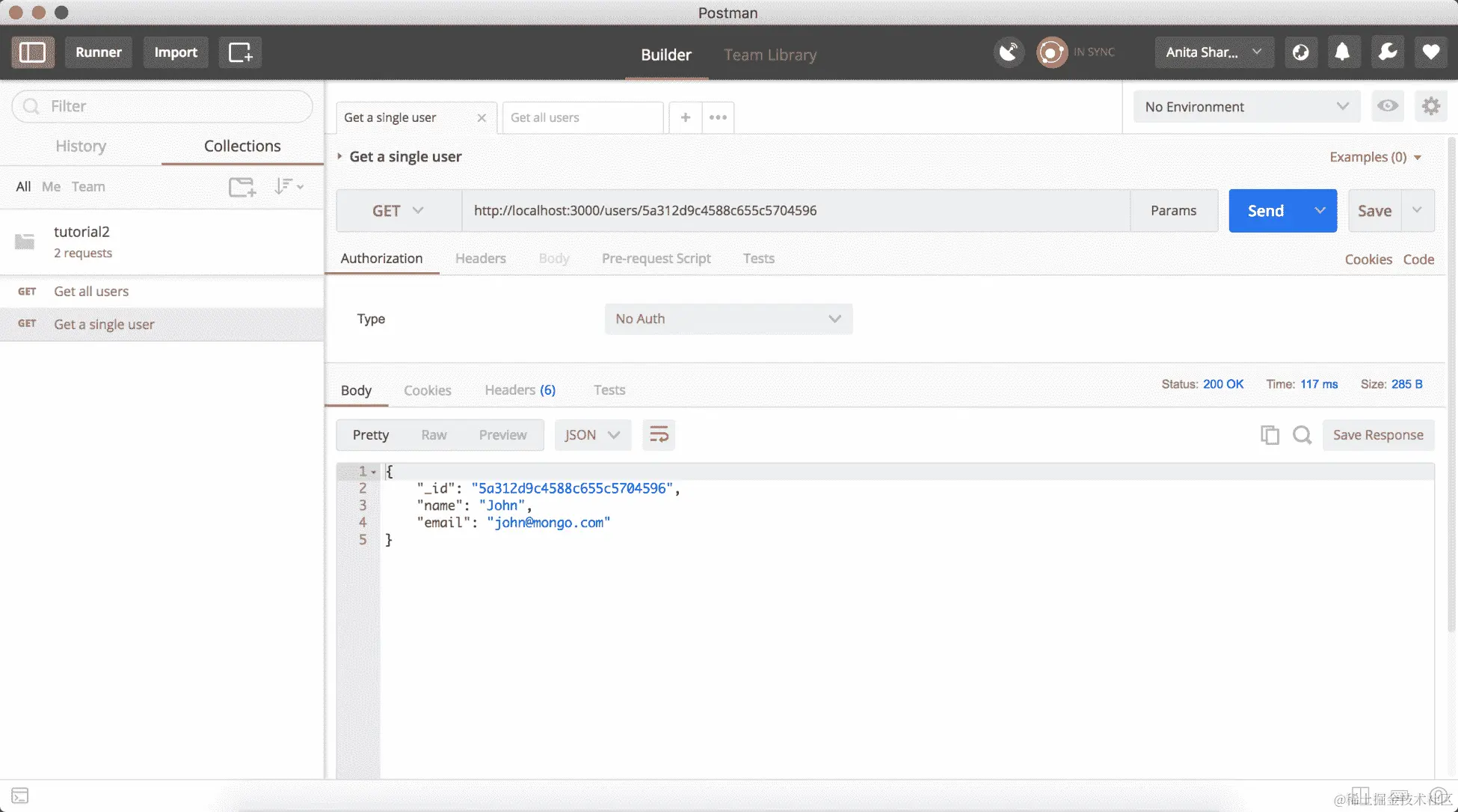Open settings wrench icon in header
The image size is (1458, 812).
1387,52
